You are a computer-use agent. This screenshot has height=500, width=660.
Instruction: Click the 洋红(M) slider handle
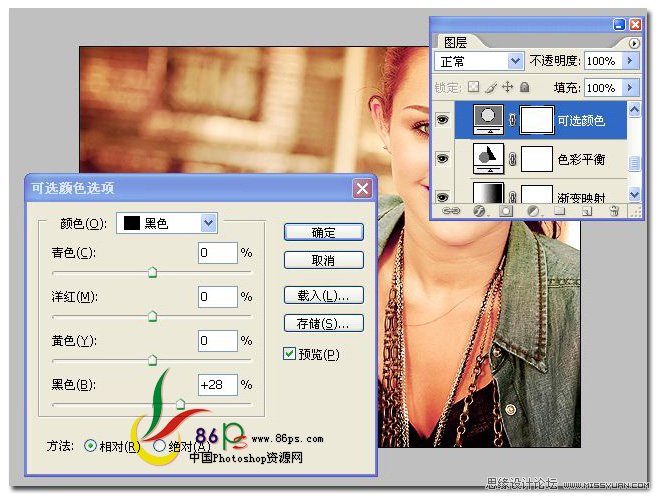pyautogui.click(x=152, y=316)
